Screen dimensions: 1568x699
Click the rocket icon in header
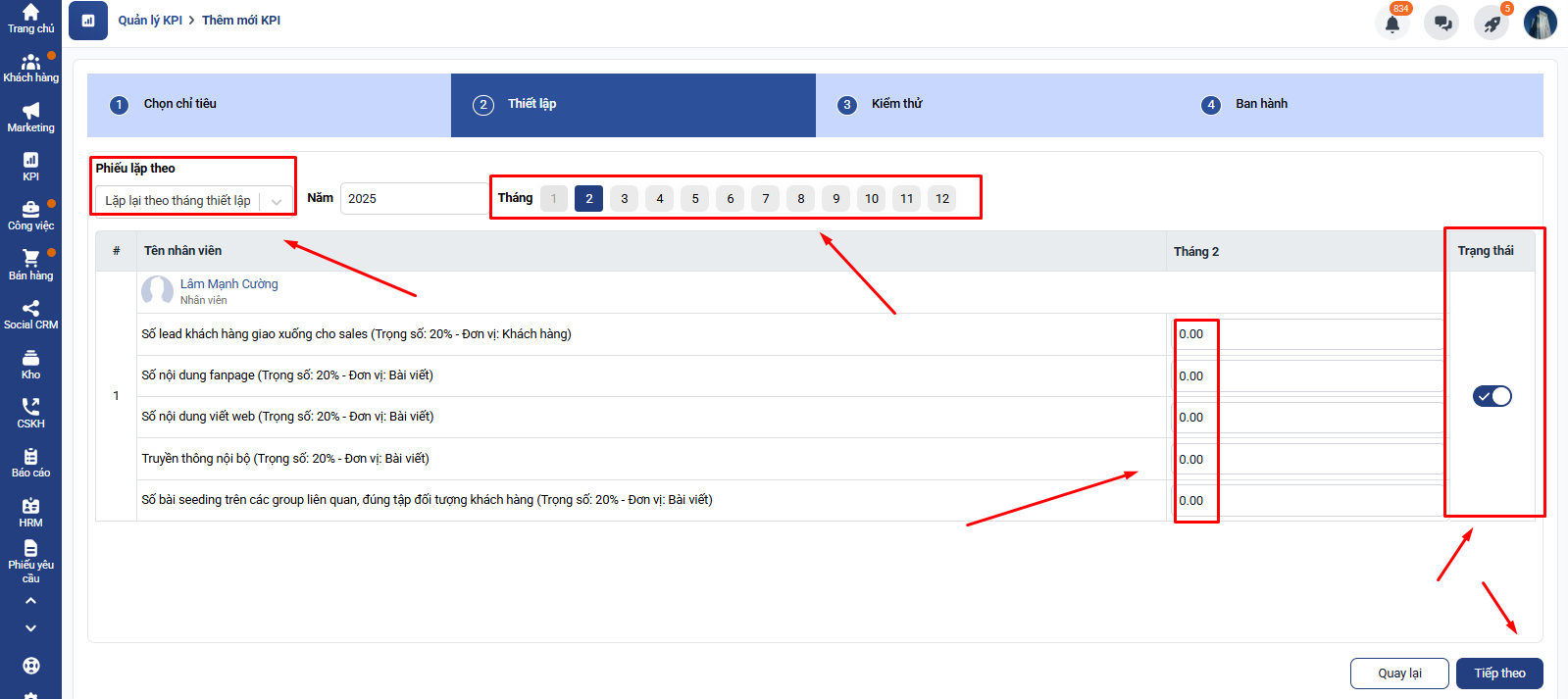(1492, 24)
